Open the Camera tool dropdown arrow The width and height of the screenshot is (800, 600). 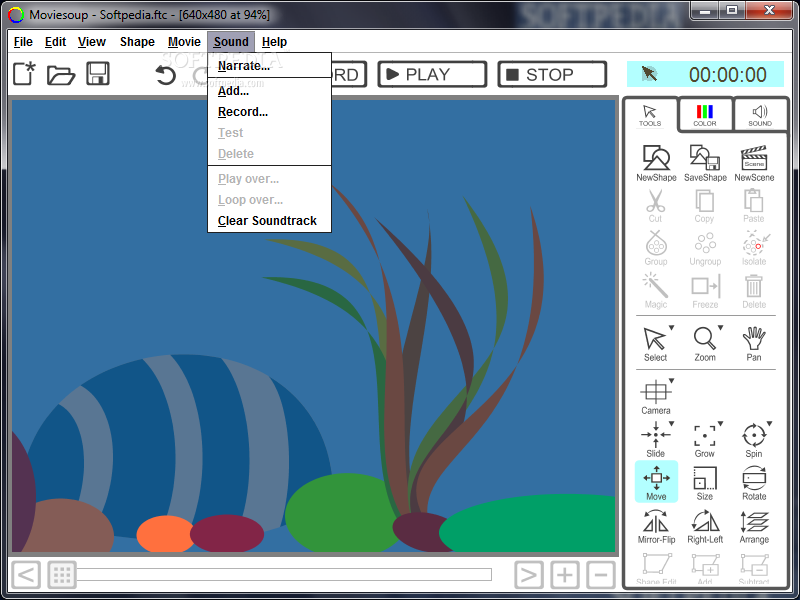(671, 381)
